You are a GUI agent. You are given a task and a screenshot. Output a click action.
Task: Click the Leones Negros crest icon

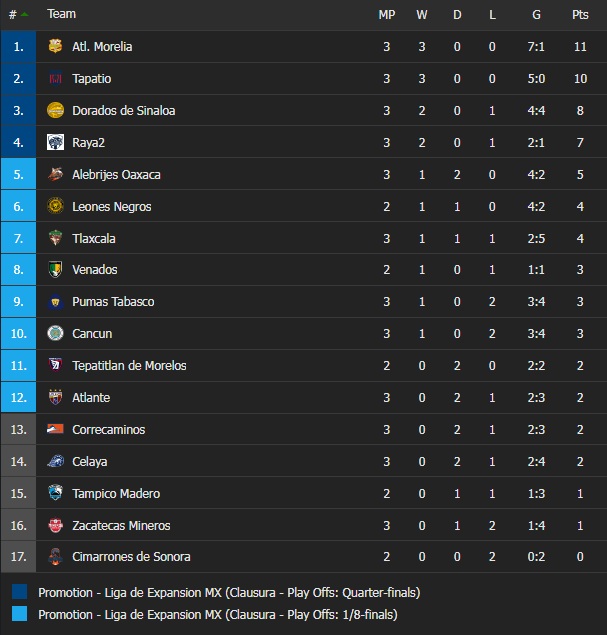(55, 206)
